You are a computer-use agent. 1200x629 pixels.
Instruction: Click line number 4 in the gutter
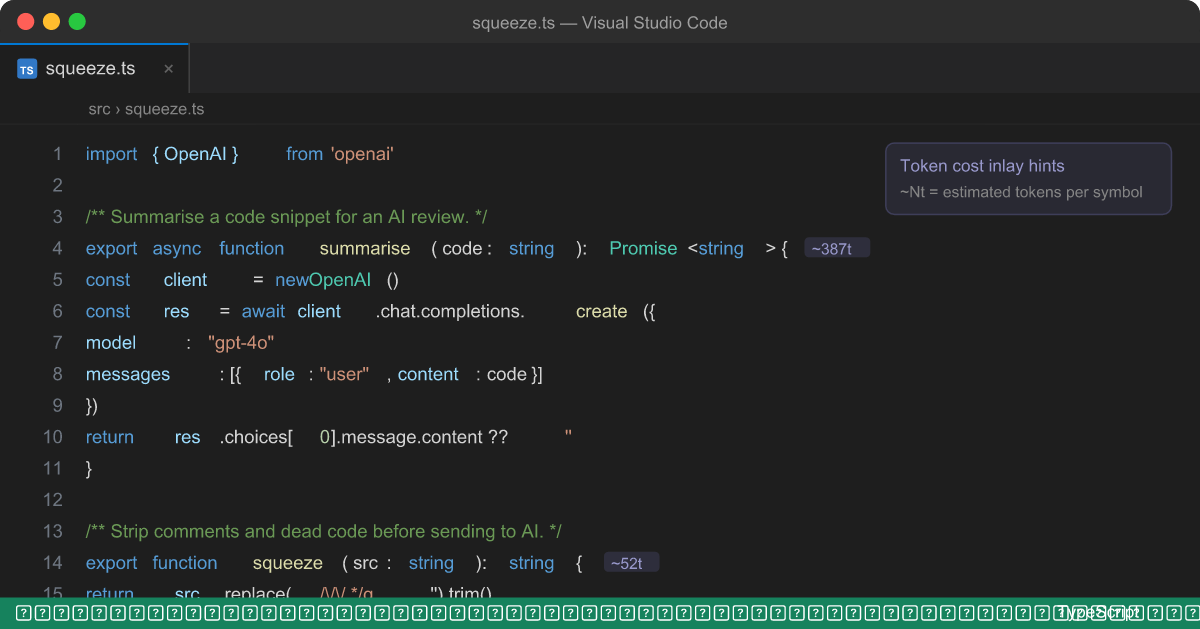coord(58,248)
